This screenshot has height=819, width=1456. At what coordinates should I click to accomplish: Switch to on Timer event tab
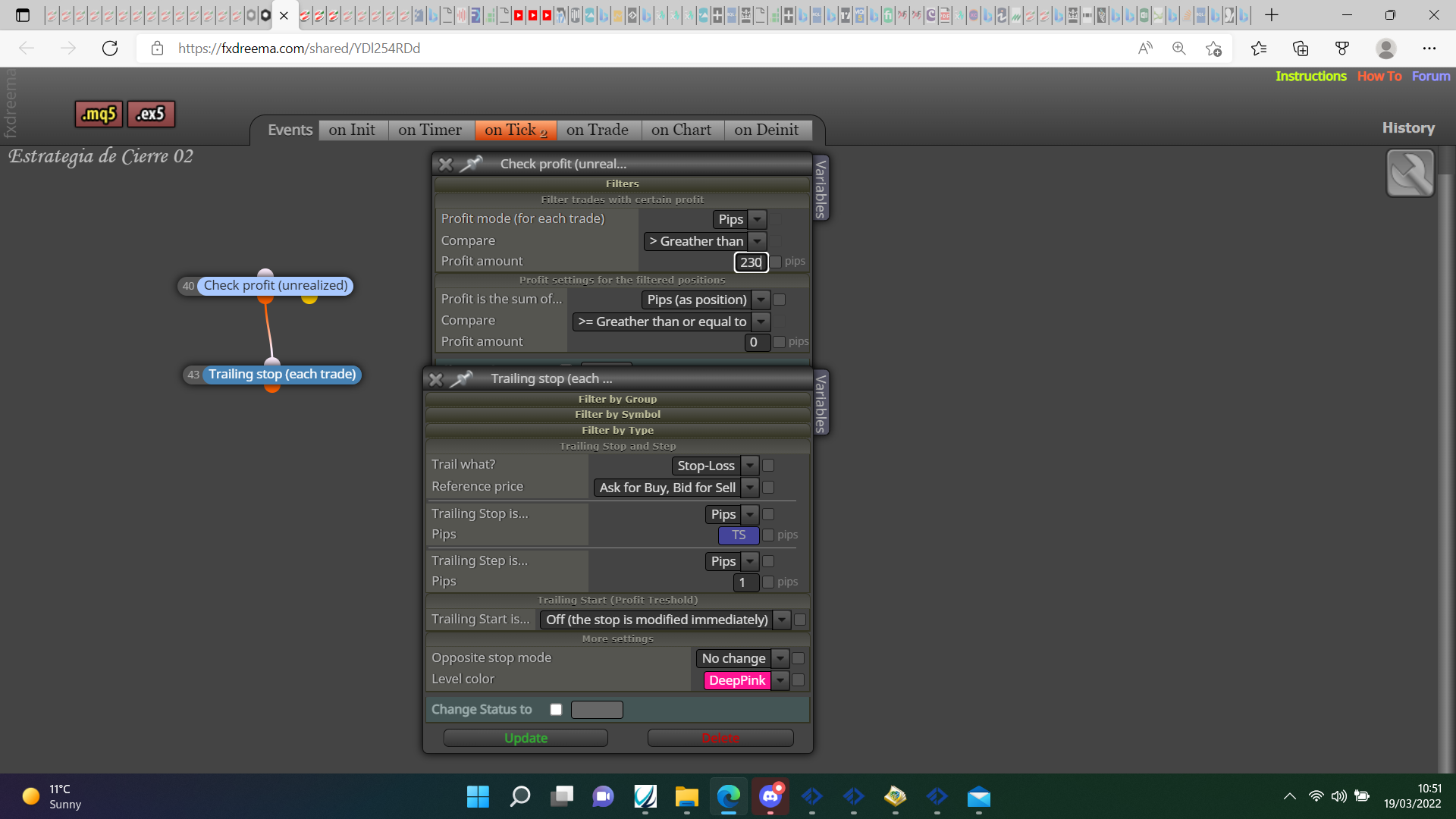pyautogui.click(x=431, y=130)
